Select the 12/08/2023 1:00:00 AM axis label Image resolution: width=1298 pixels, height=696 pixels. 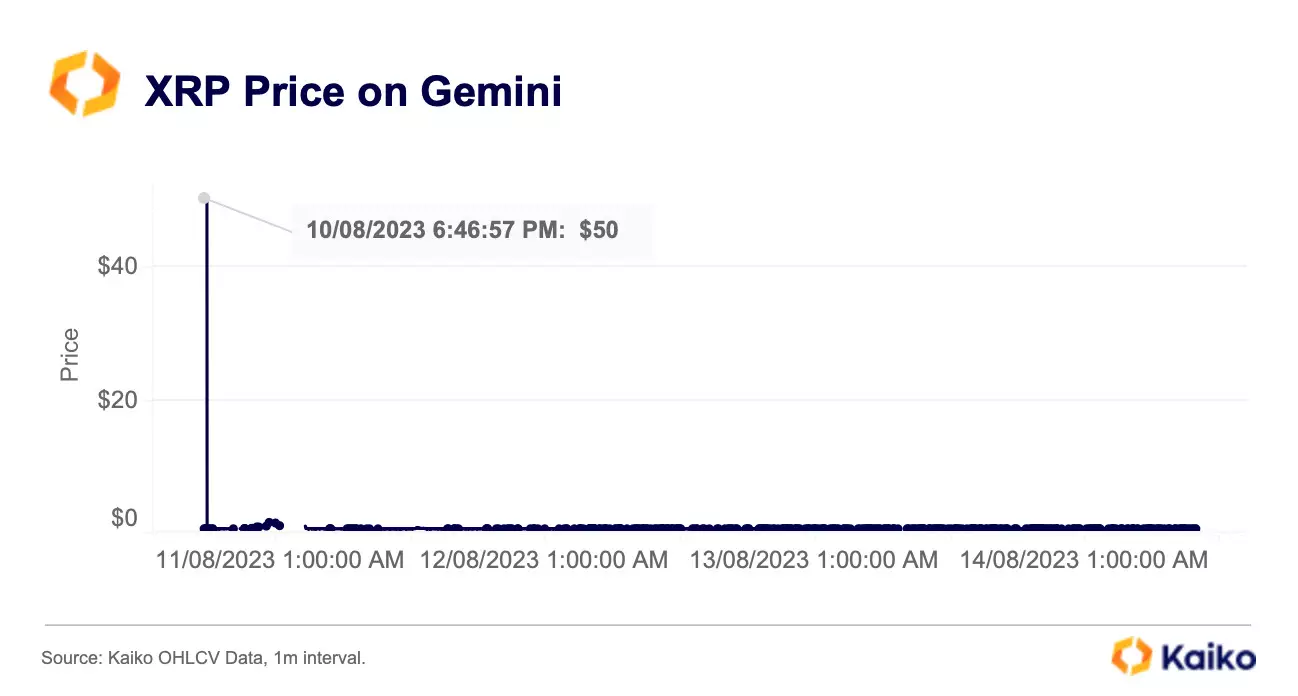pos(544,560)
